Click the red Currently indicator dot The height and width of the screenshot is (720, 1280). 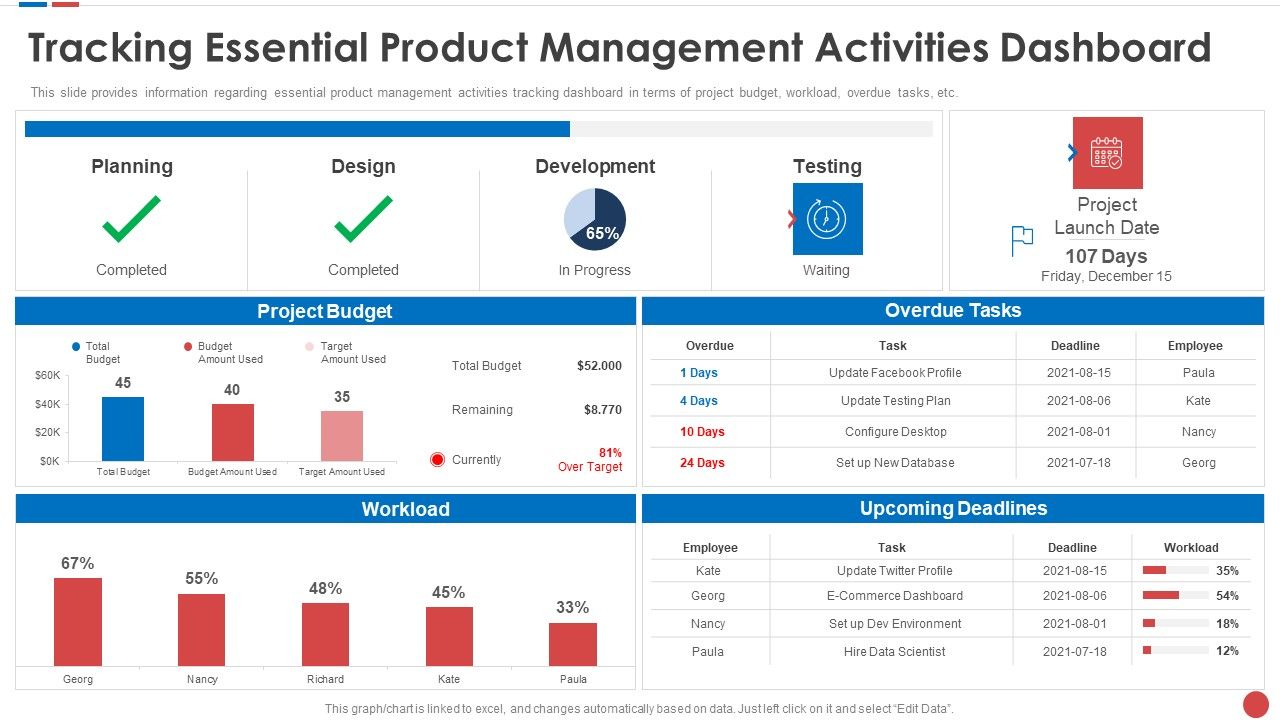click(436, 459)
